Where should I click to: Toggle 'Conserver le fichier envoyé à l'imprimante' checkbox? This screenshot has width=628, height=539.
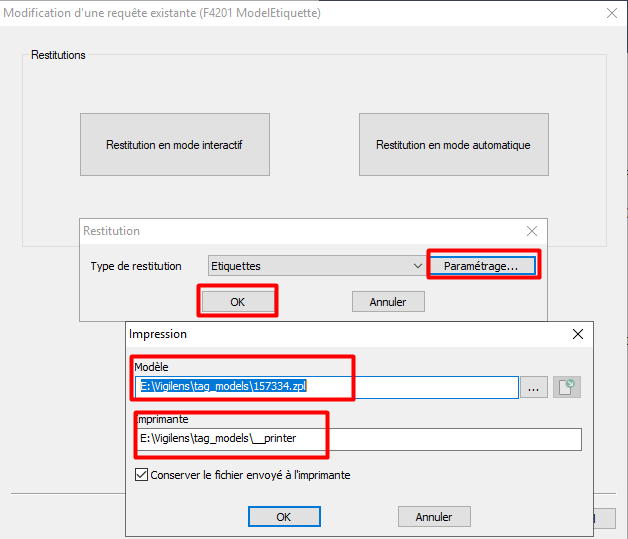141,475
